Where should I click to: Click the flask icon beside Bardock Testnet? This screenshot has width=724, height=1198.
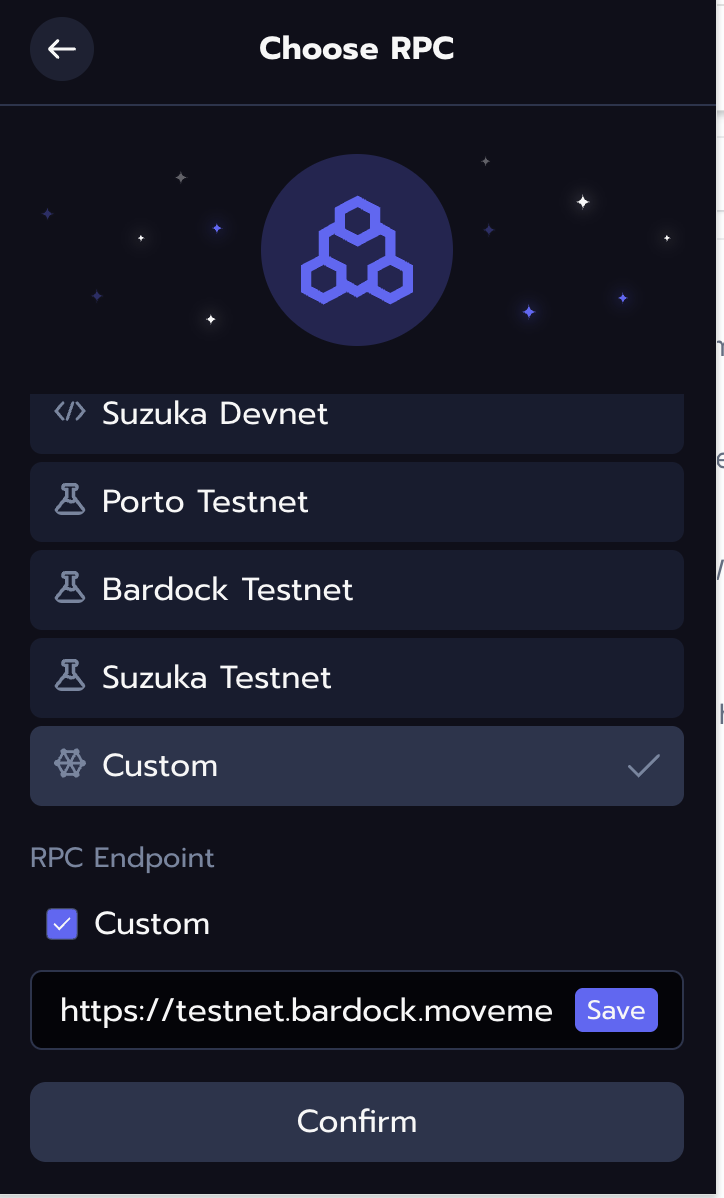[x=69, y=589]
